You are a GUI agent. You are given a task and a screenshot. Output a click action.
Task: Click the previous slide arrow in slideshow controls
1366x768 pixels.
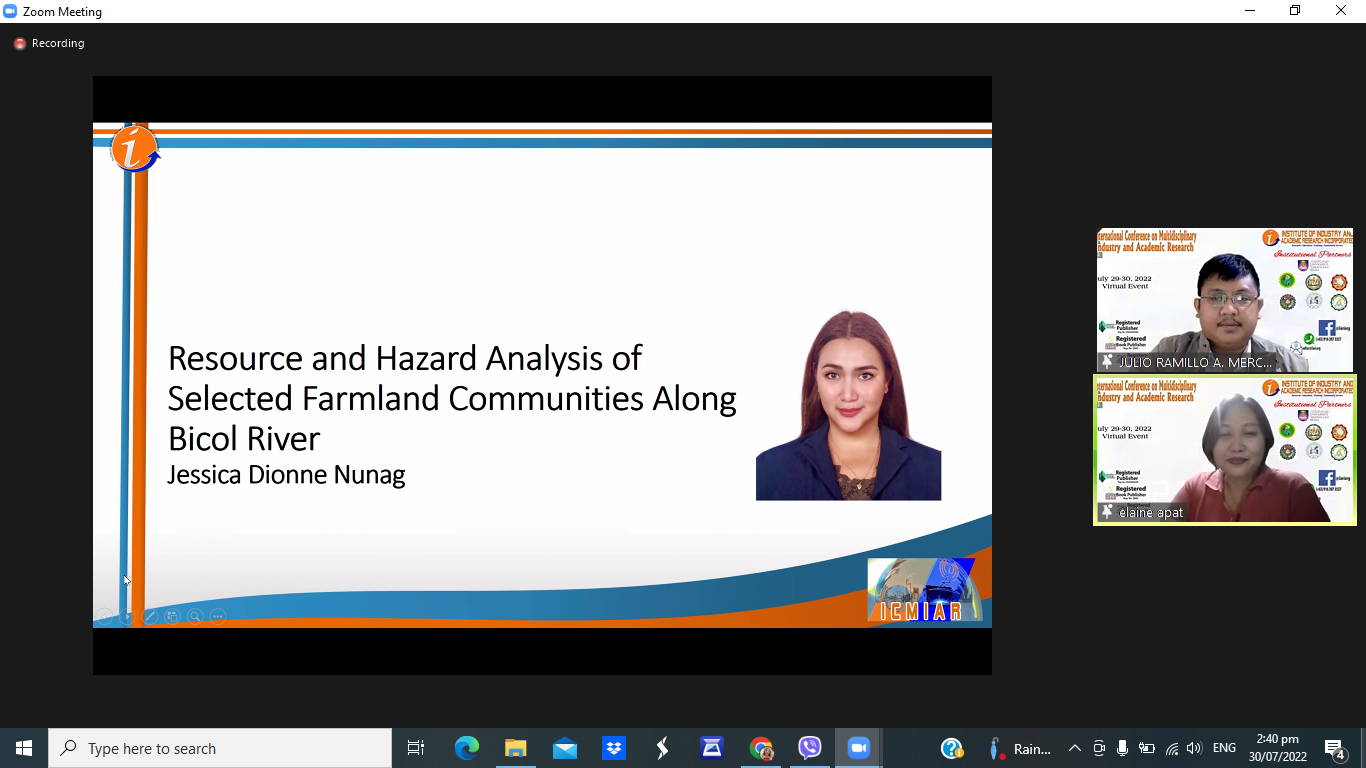click(103, 616)
